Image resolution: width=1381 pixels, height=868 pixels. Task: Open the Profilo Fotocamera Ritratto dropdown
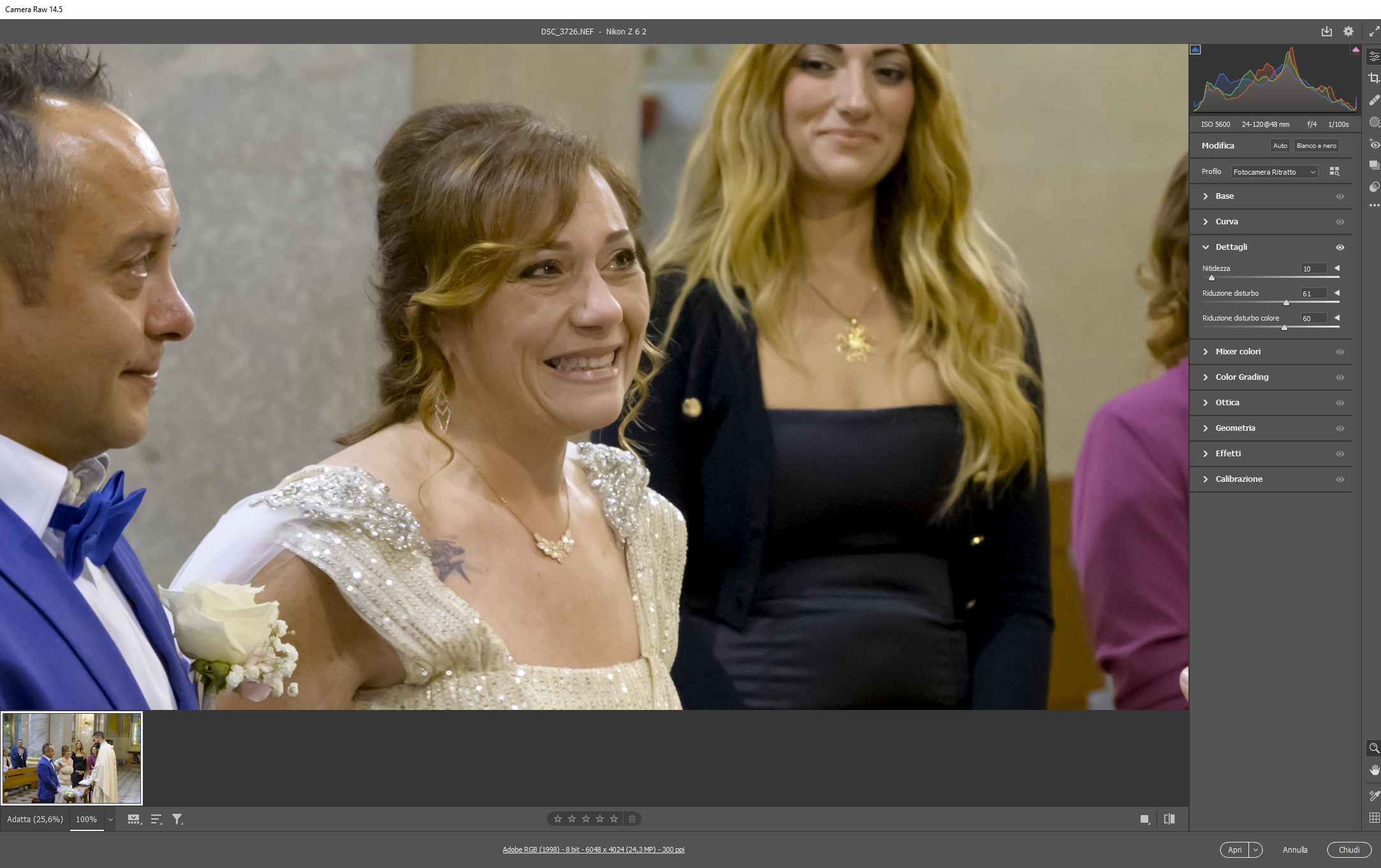pyautogui.click(x=1274, y=172)
